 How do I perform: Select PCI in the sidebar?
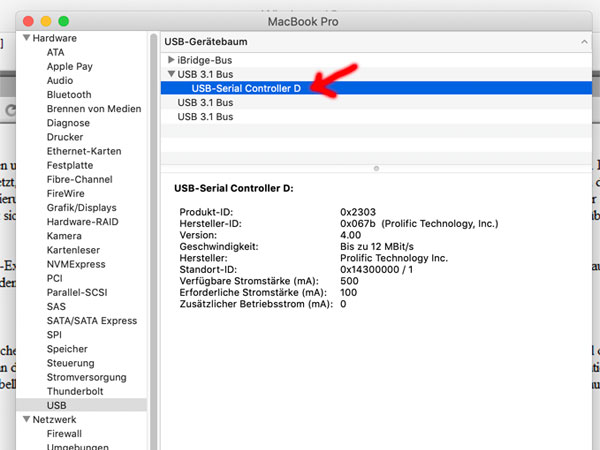[x=54, y=279]
